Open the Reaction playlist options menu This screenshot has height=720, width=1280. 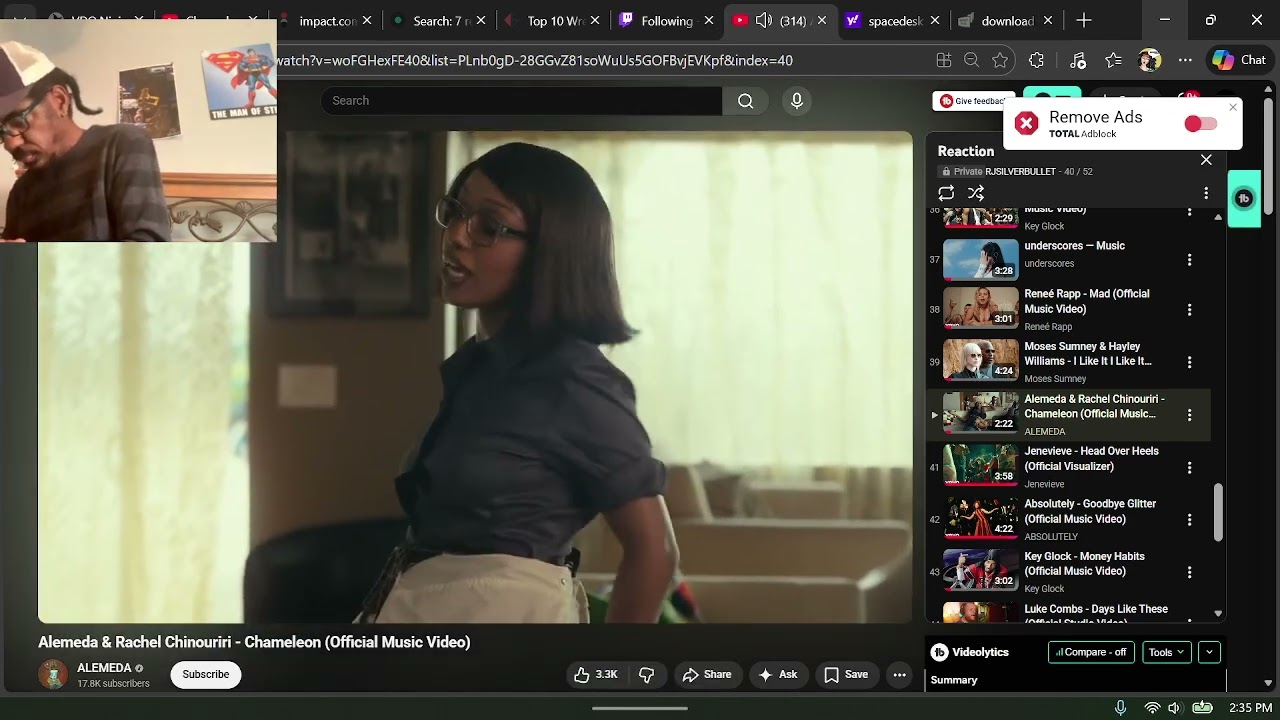tap(1206, 193)
